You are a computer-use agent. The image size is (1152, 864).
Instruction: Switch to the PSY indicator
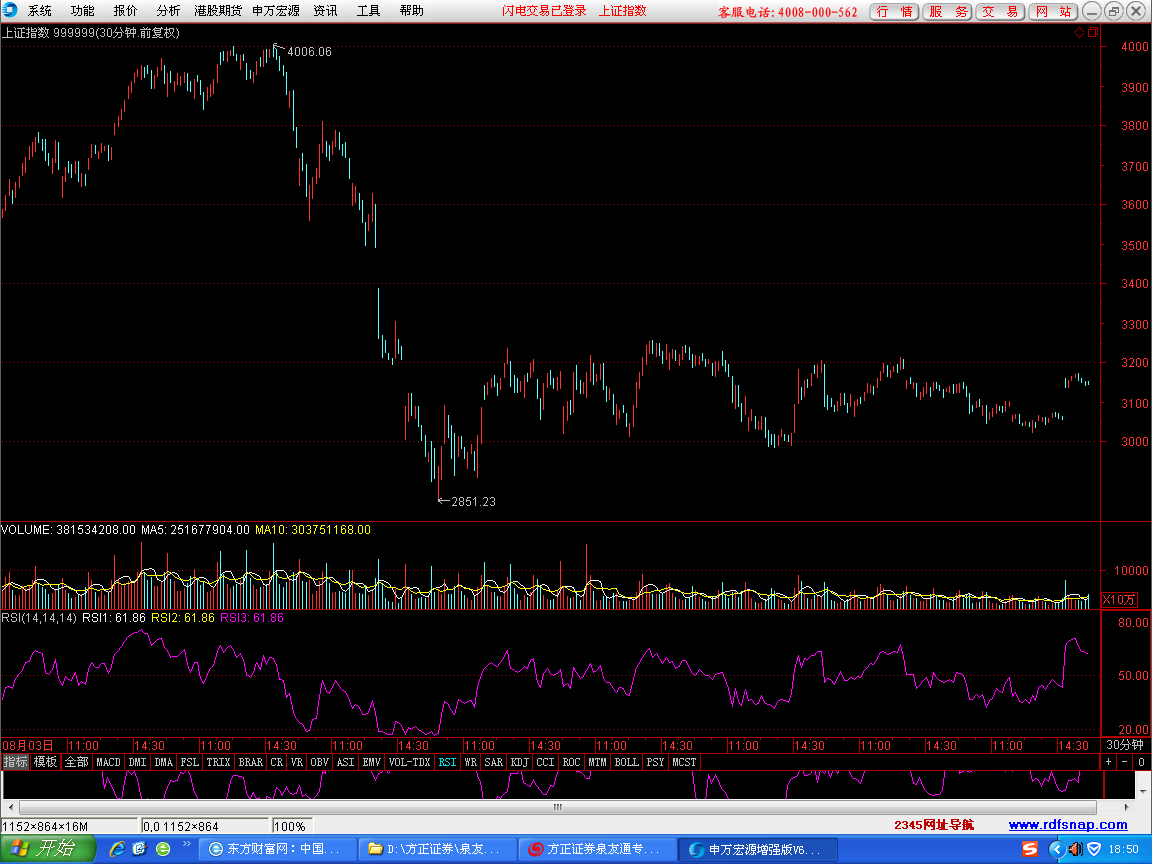tap(655, 762)
